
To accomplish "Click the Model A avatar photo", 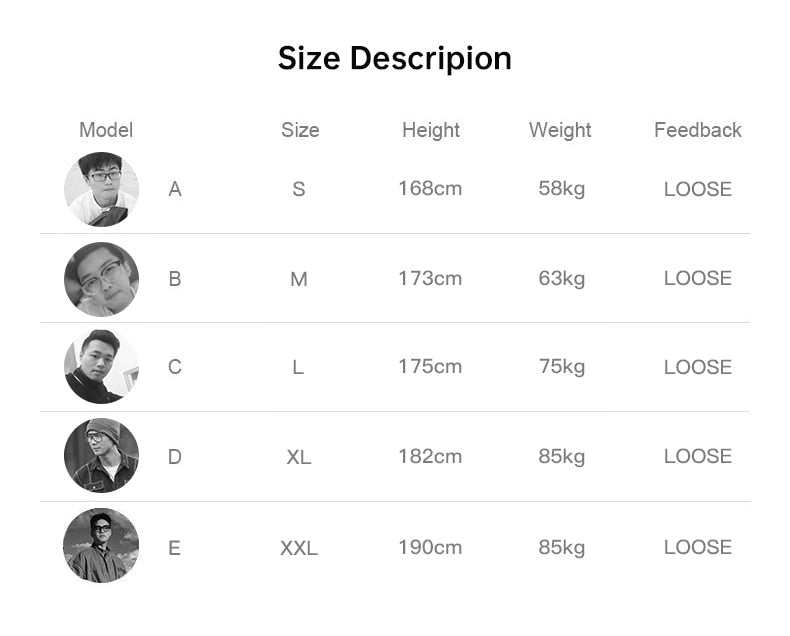I will 101,189.
